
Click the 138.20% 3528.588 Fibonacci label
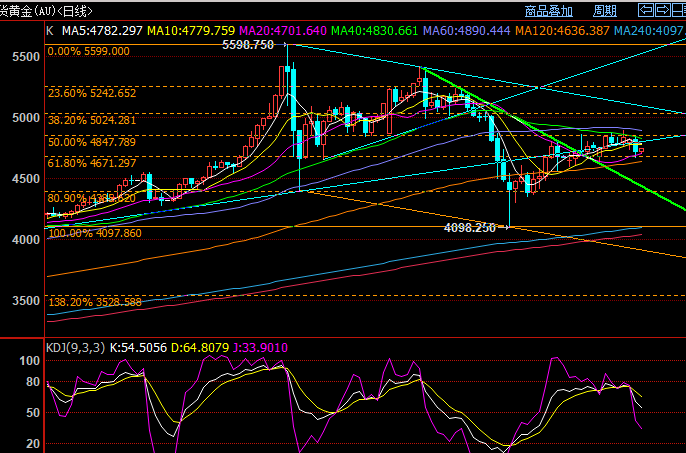pos(94,302)
